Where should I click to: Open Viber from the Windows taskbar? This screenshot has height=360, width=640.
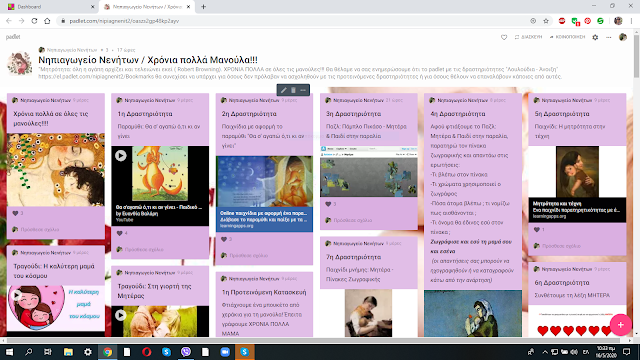pyautogui.click(x=186, y=352)
